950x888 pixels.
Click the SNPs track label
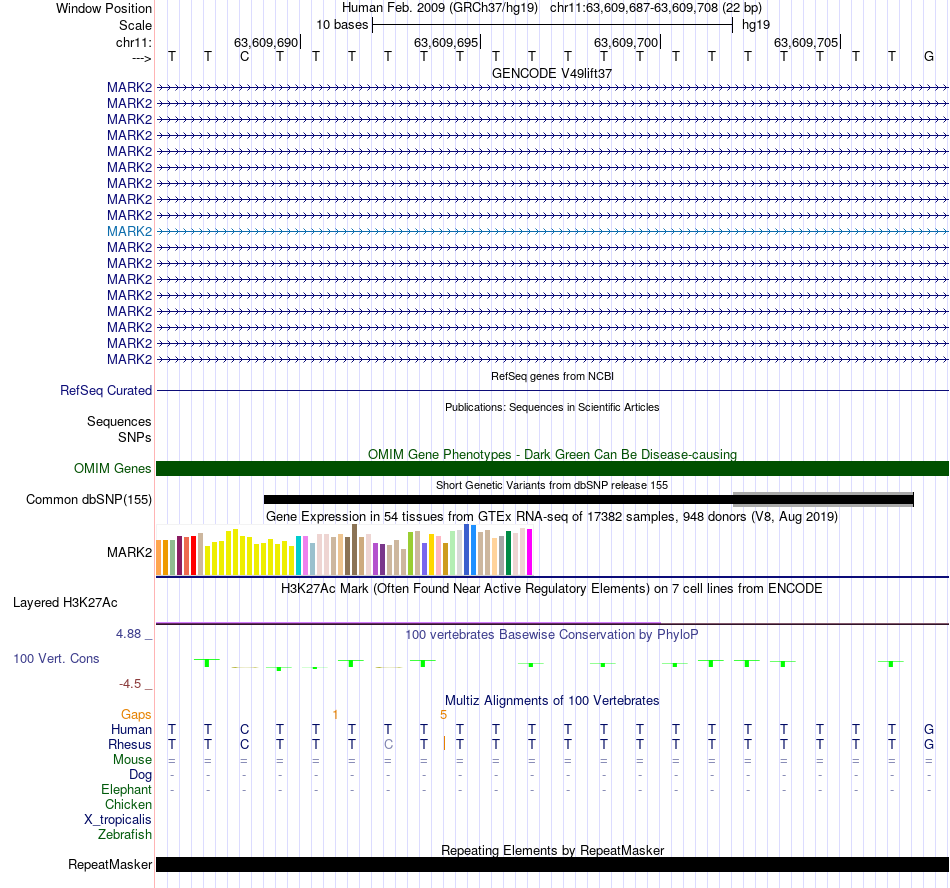(x=135, y=437)
